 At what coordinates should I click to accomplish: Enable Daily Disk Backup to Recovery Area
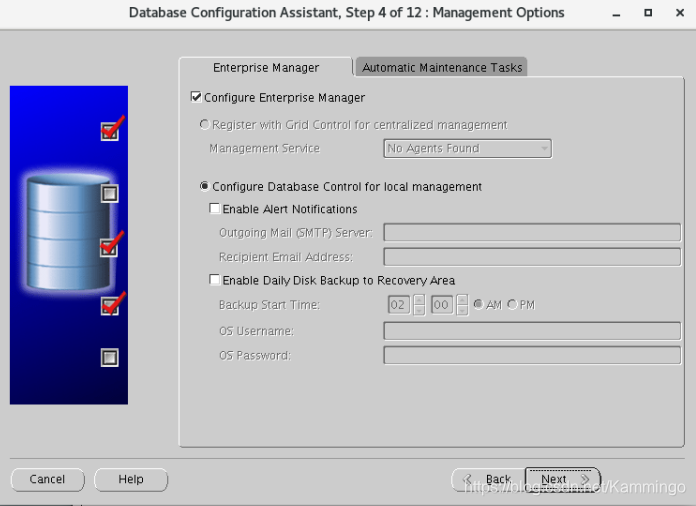click(x=214, y=280)
